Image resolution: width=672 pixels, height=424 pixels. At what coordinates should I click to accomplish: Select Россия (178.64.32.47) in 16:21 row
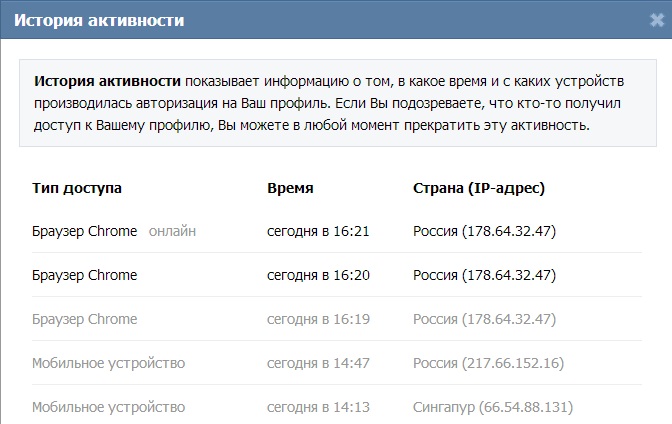[484, 232]
